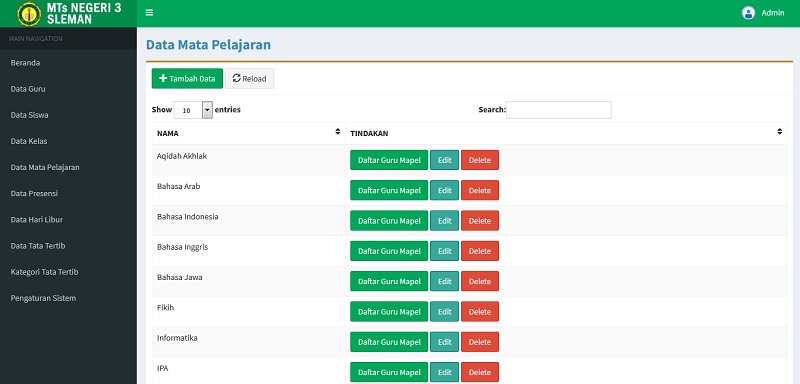800x384 pixels.
Task: Open Daftar Guru Mapel for Bahasa Indonesia
Action: coord(389,221)
